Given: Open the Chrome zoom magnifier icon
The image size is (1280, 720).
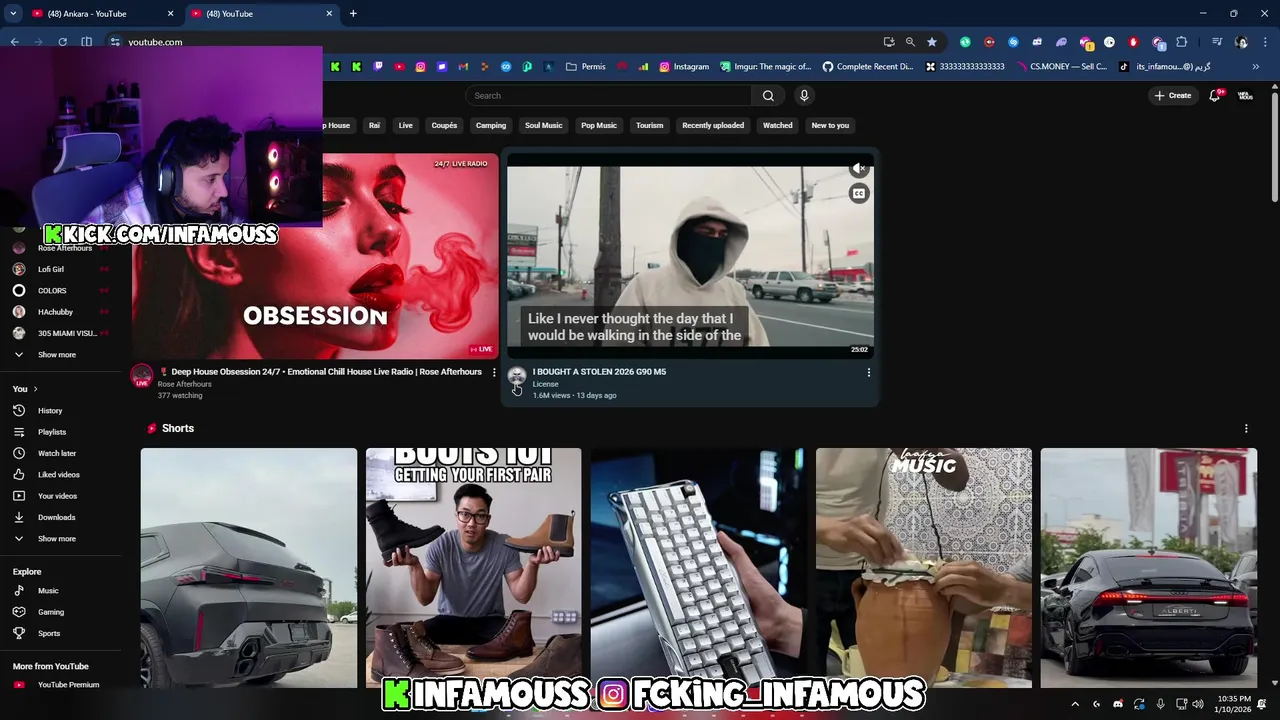Looking at the screenshot, I should point(910,42).
